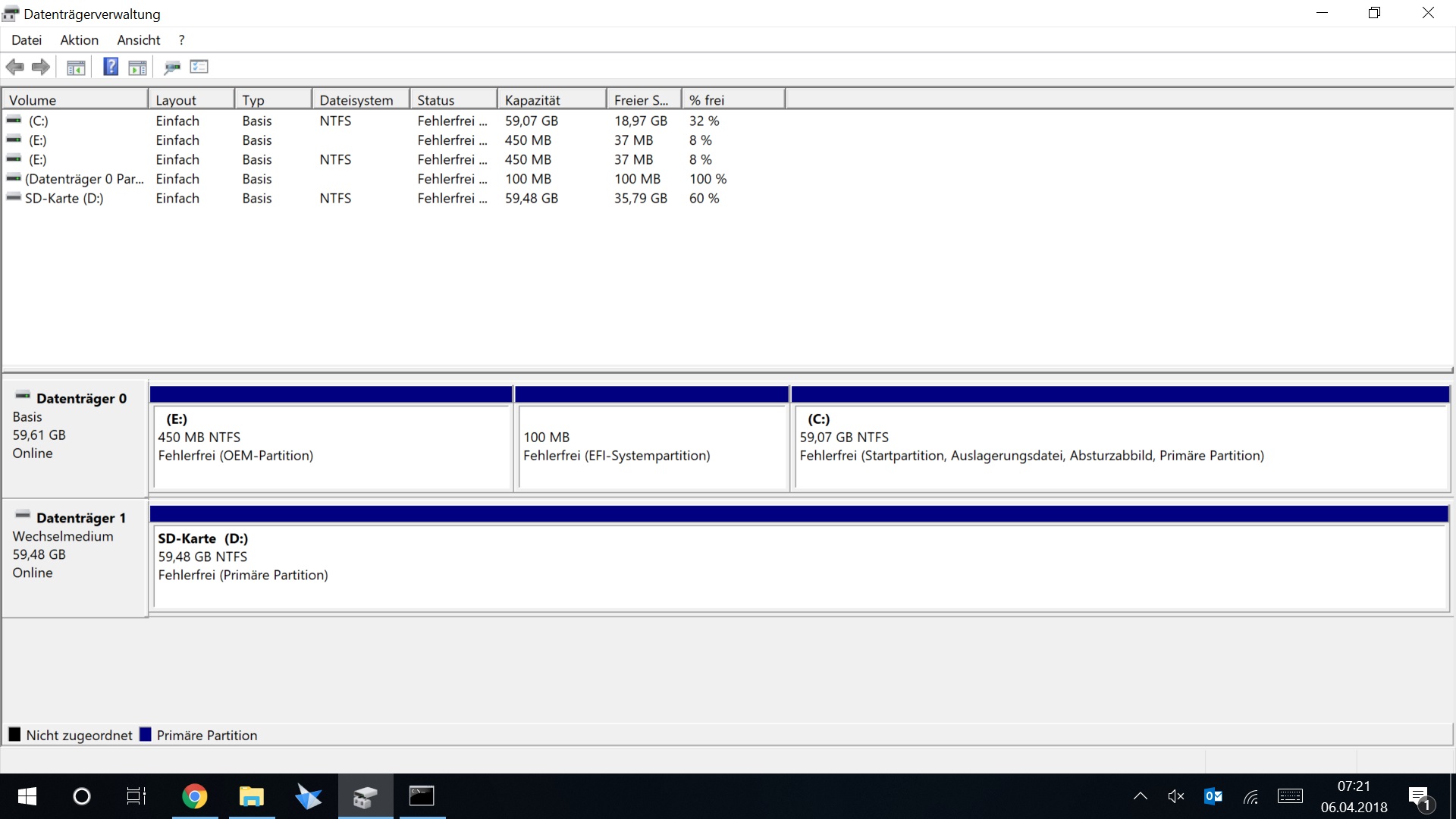
Task: Open Chrome from the taskbar
Action: pos(194,796)
